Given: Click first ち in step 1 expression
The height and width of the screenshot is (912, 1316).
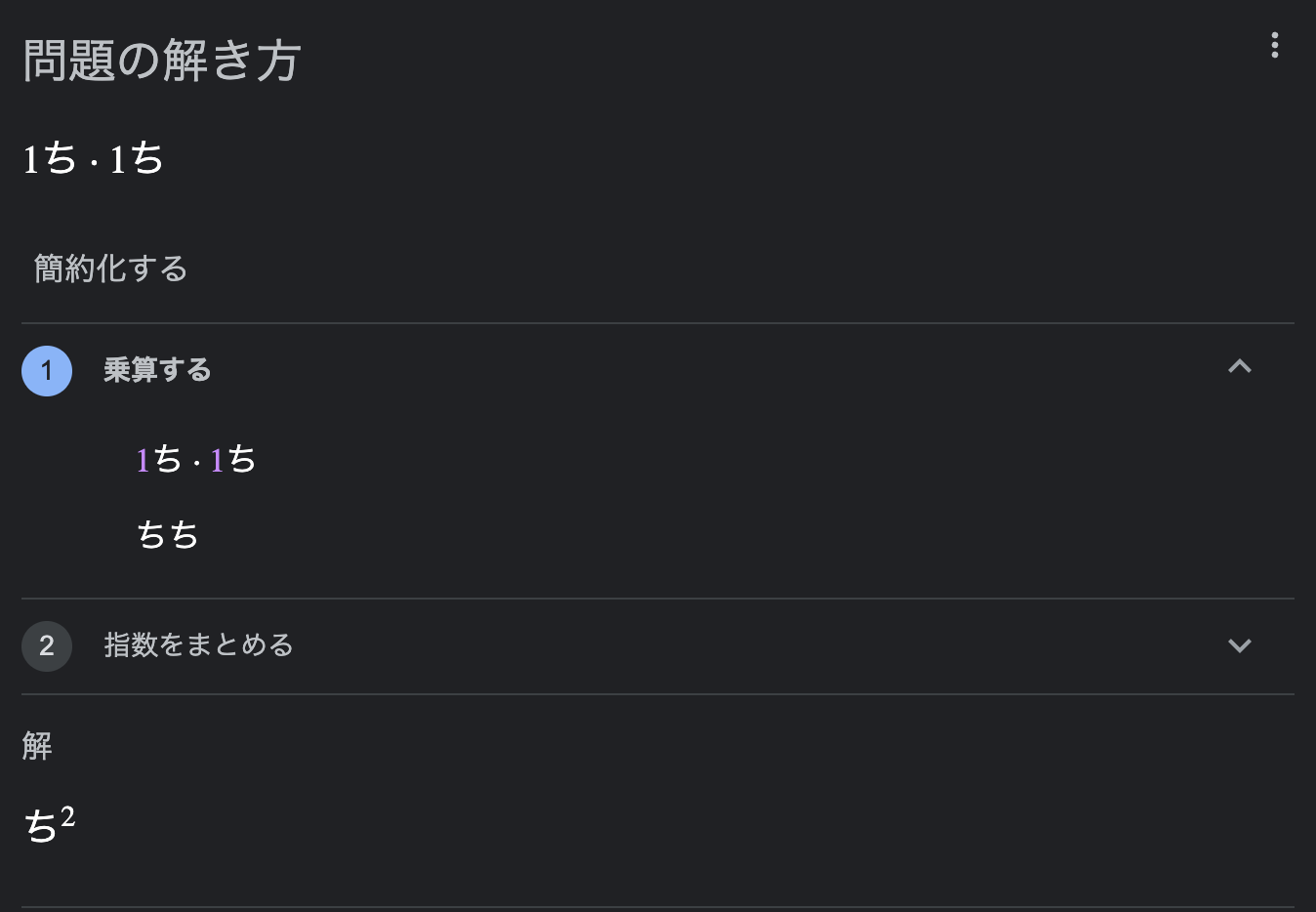Looking at the screenshot, I should click(168, 459).
